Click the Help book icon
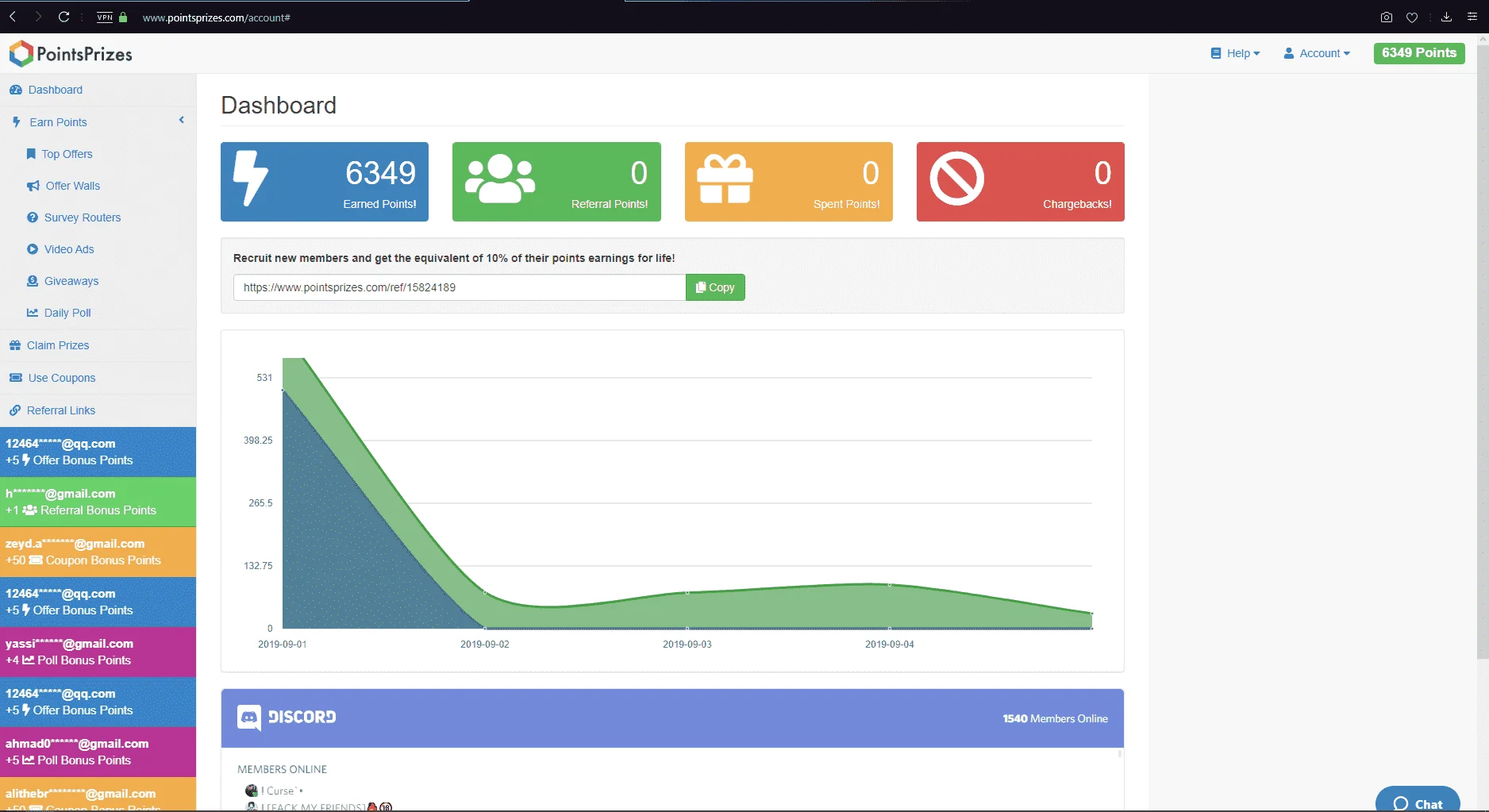1489x812 pixels. click(1215, 53)
